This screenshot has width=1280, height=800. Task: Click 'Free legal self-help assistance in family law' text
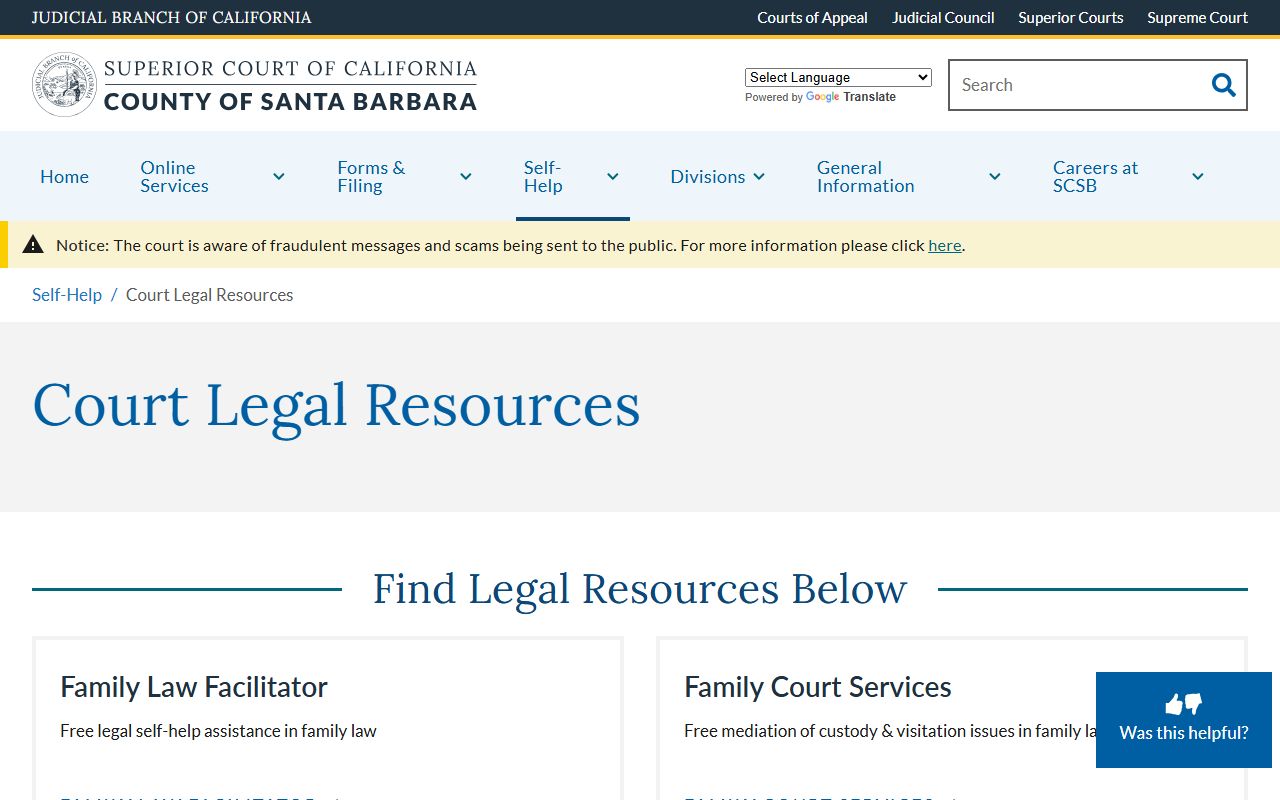pos(218,731)
